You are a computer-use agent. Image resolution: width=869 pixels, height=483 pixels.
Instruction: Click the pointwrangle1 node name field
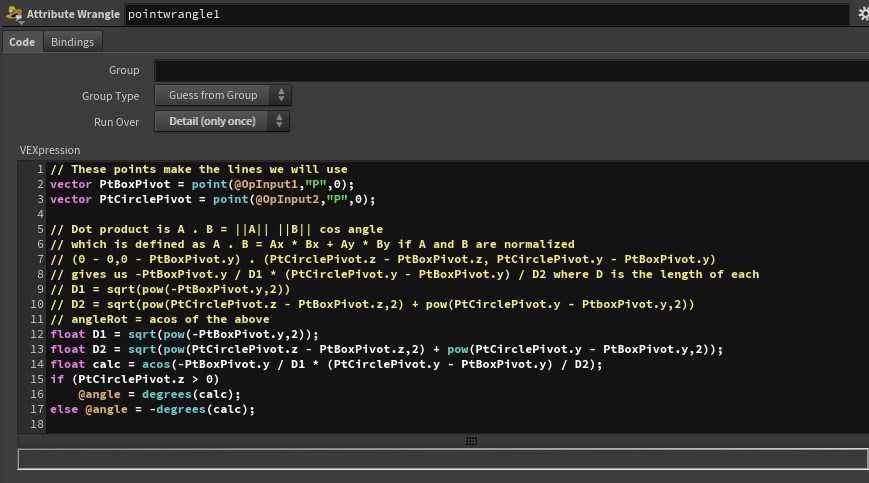coord(485,15)
